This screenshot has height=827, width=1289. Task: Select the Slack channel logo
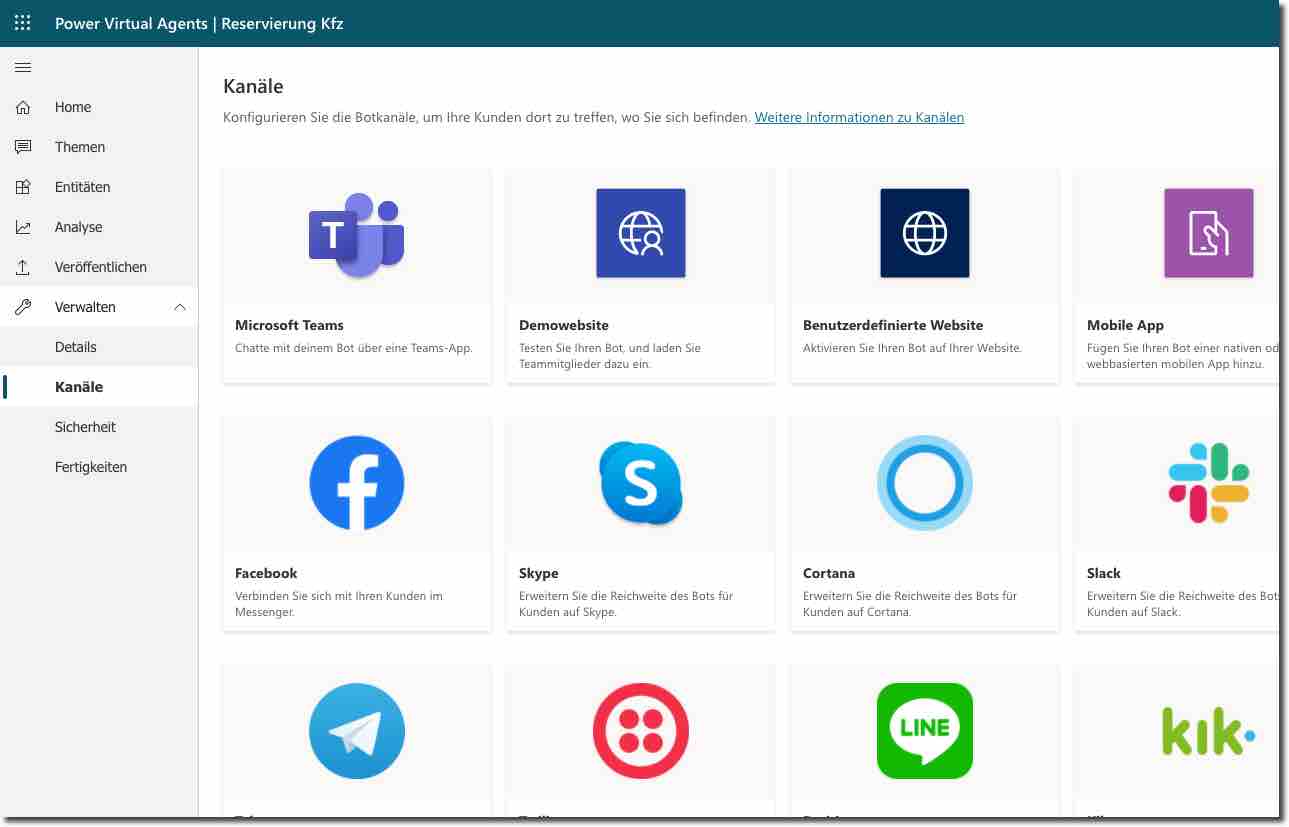point(1208,482)
